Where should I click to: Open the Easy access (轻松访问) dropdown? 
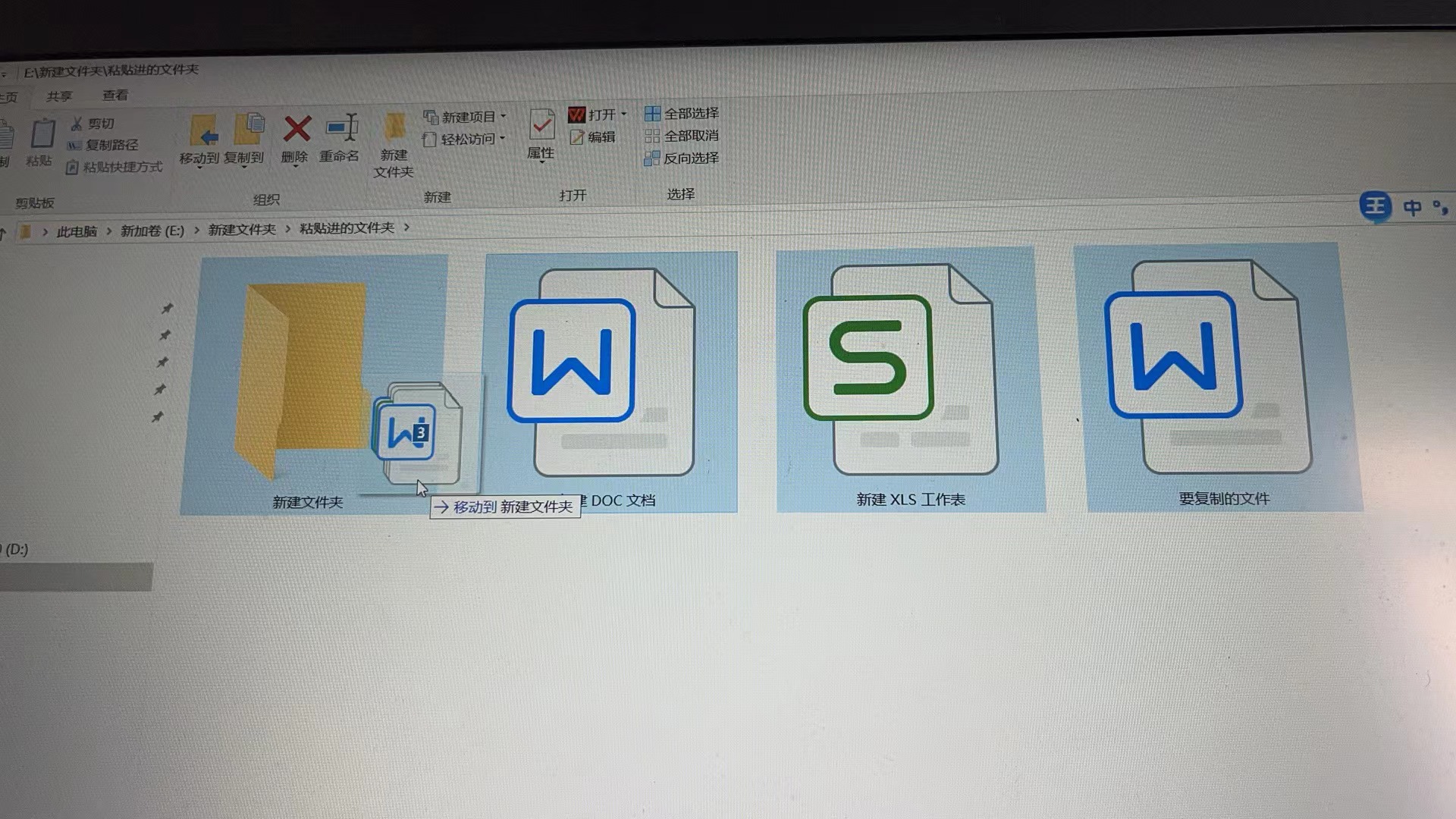464,139
